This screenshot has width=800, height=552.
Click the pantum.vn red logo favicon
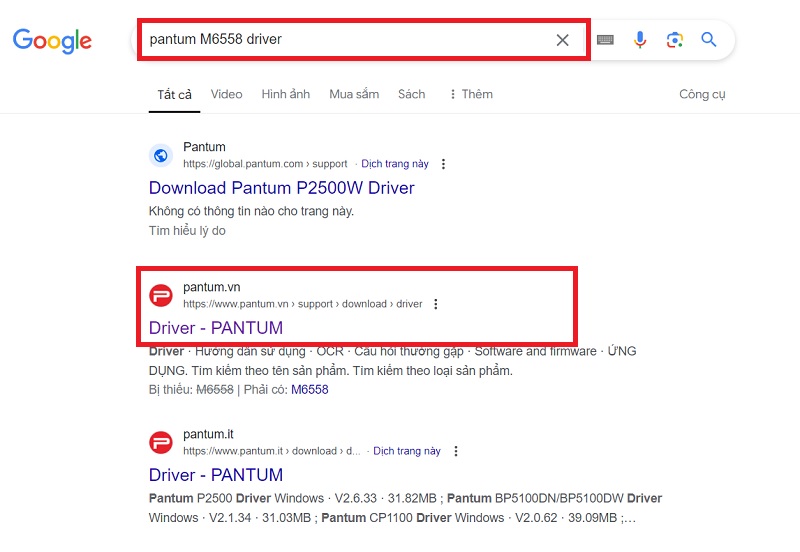tap(161, 296)
